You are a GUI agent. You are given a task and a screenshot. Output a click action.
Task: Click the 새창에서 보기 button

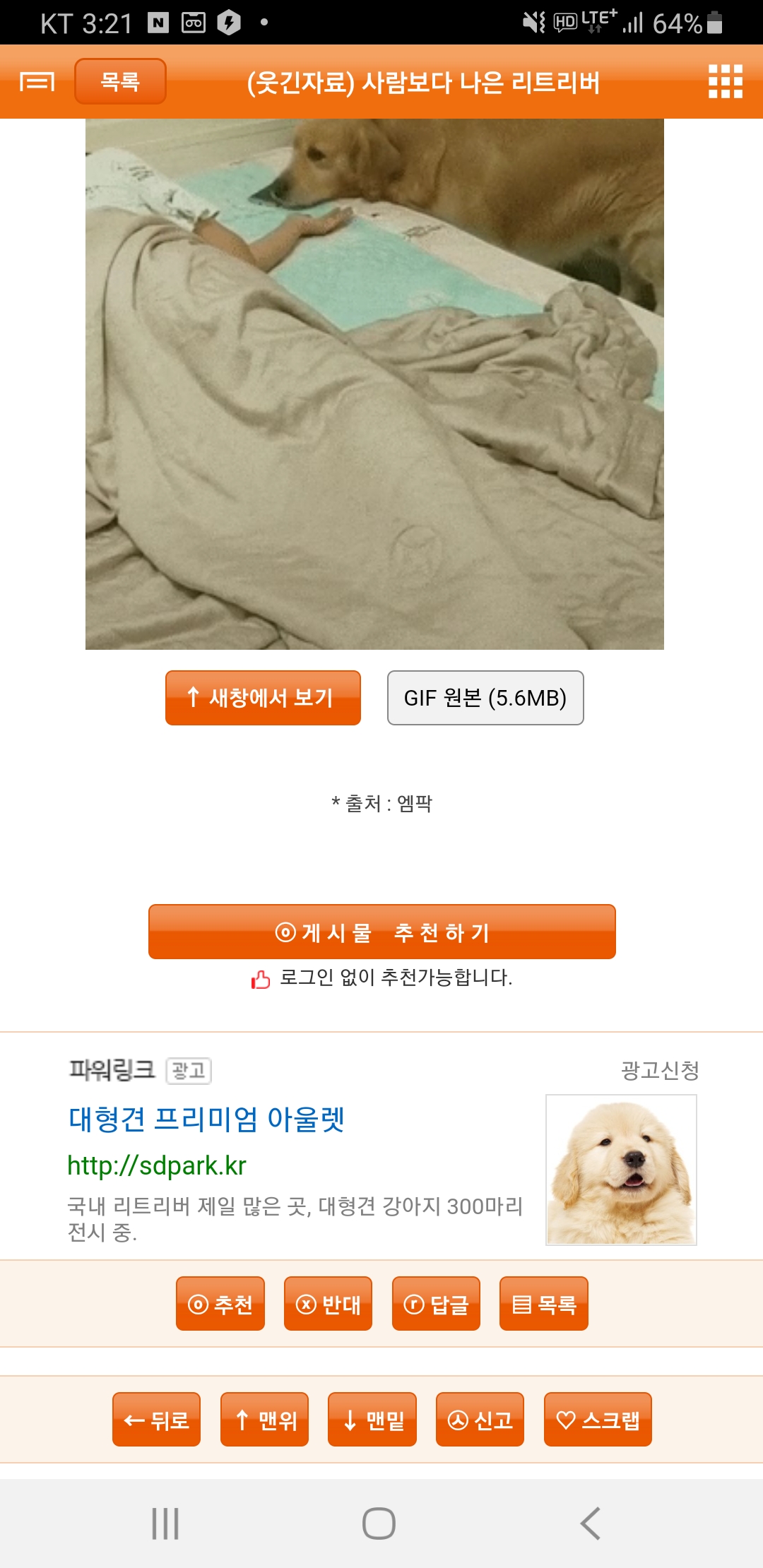click(263, 698)
